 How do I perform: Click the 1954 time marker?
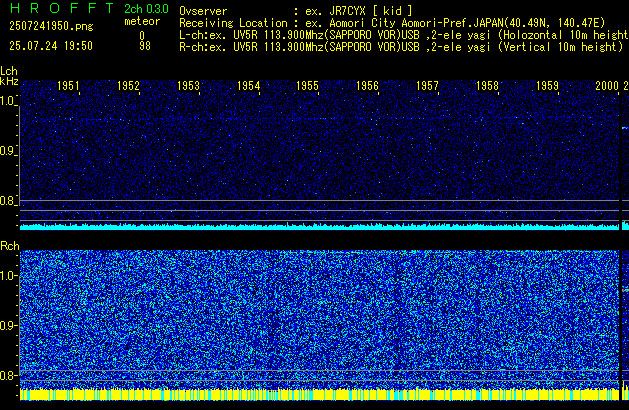(x=248, y=86)
